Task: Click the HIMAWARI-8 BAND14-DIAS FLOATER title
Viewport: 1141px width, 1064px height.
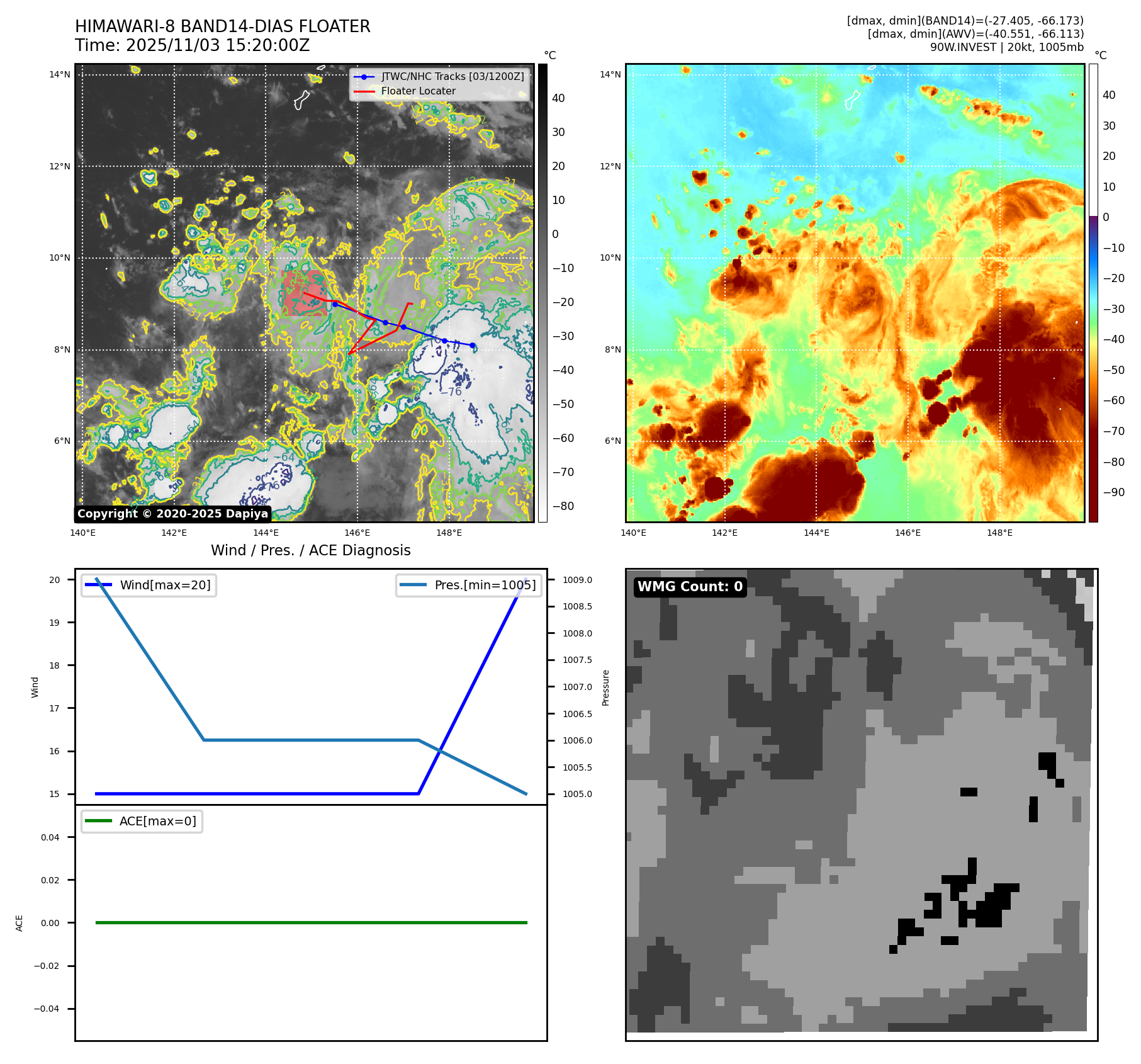Action: pos(222,26)
